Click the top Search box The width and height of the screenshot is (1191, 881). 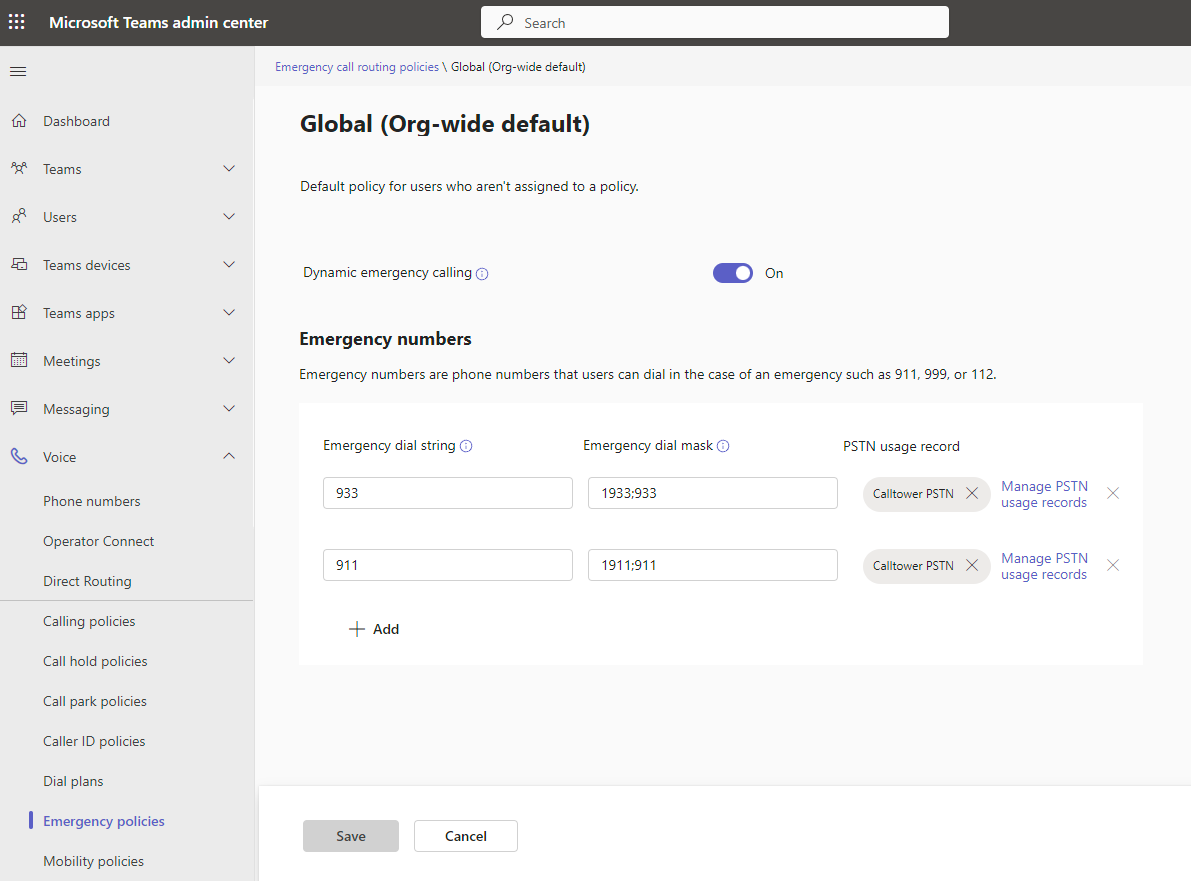click(714, 22)
